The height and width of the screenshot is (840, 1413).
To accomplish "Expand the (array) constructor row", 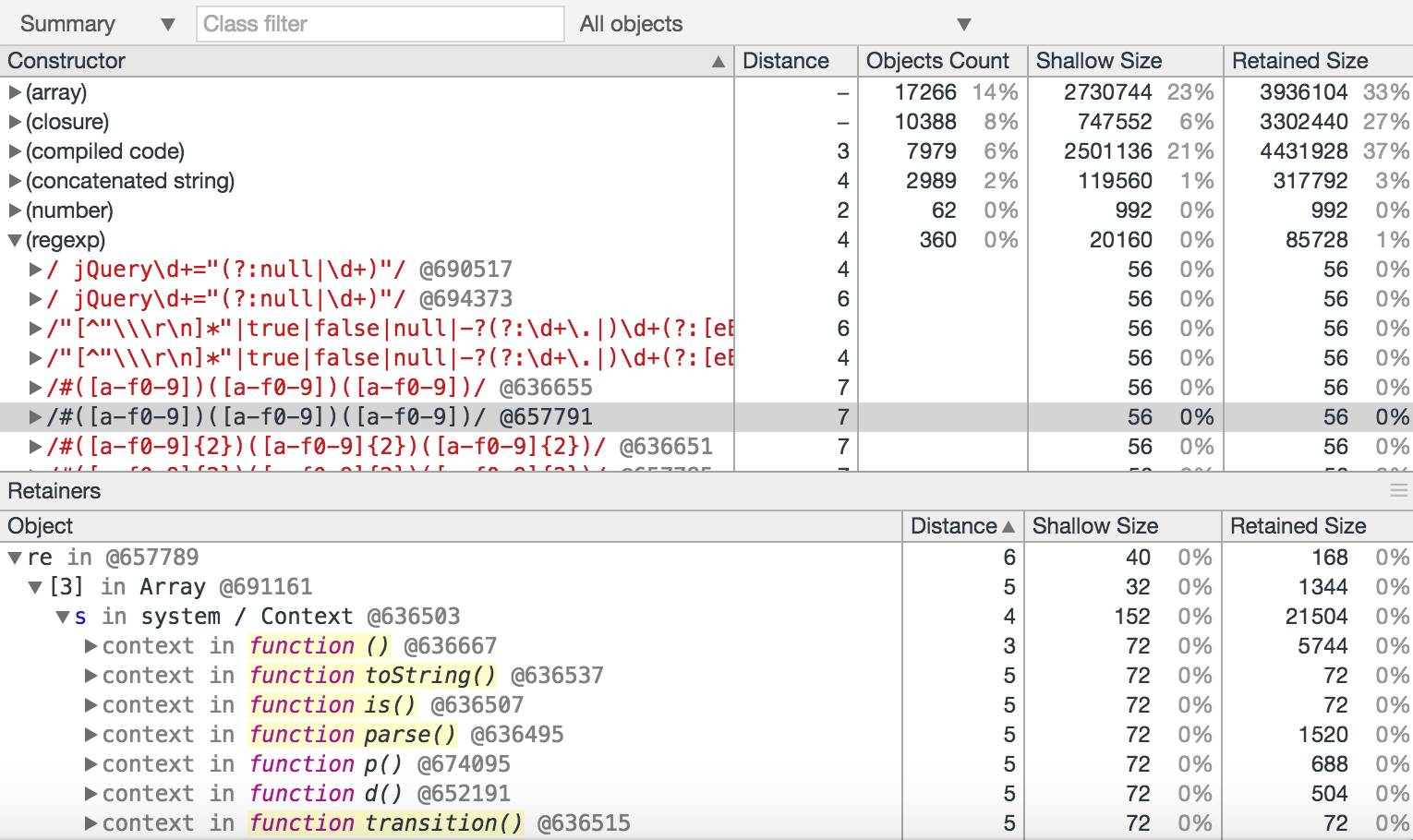I will point(15,92).
